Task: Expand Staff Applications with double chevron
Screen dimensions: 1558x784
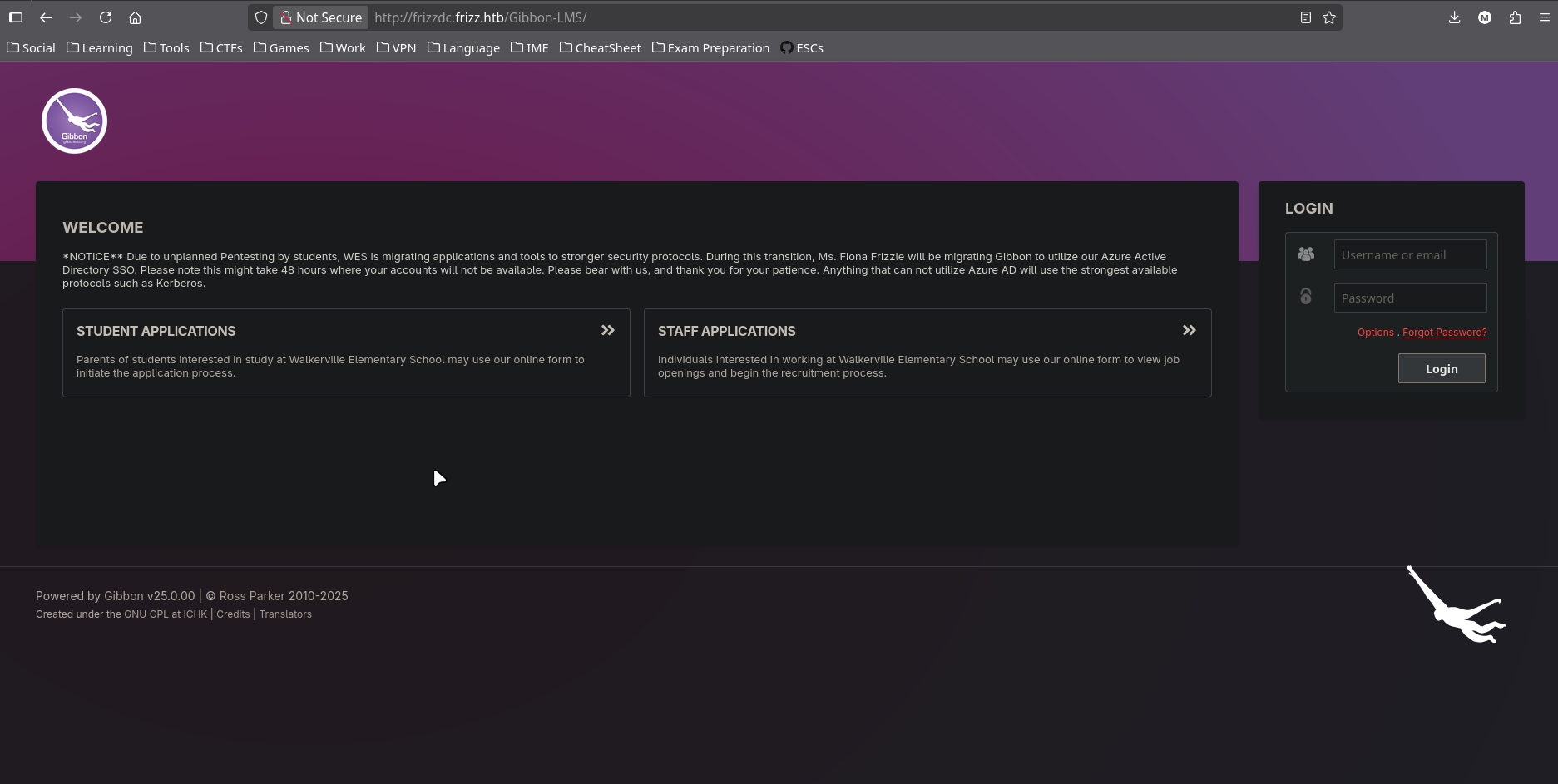Action: (1190, 331)
